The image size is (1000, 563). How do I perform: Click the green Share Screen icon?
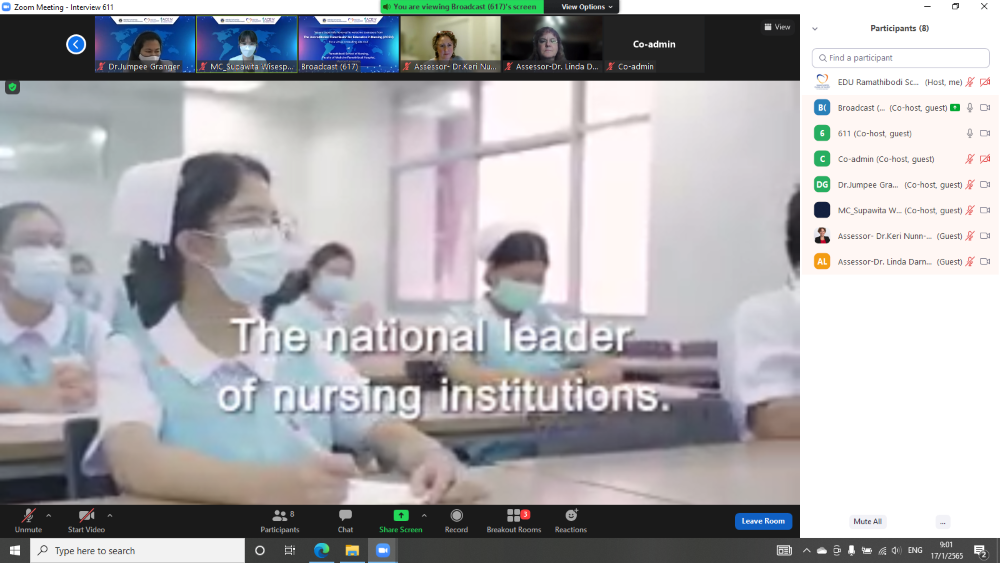pyautogui.click(x=400, y=516)
